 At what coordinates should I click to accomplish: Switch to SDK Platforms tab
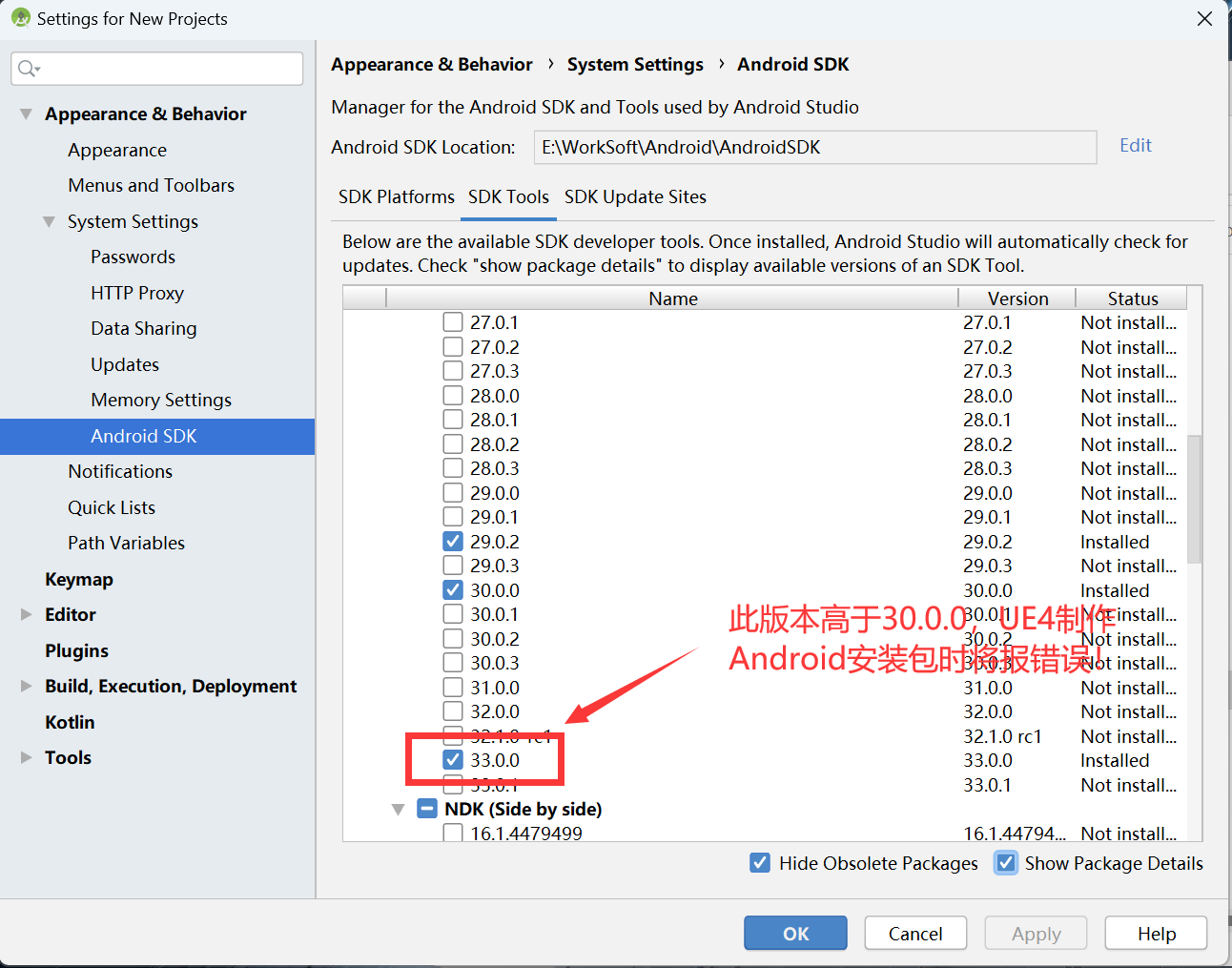397,197
